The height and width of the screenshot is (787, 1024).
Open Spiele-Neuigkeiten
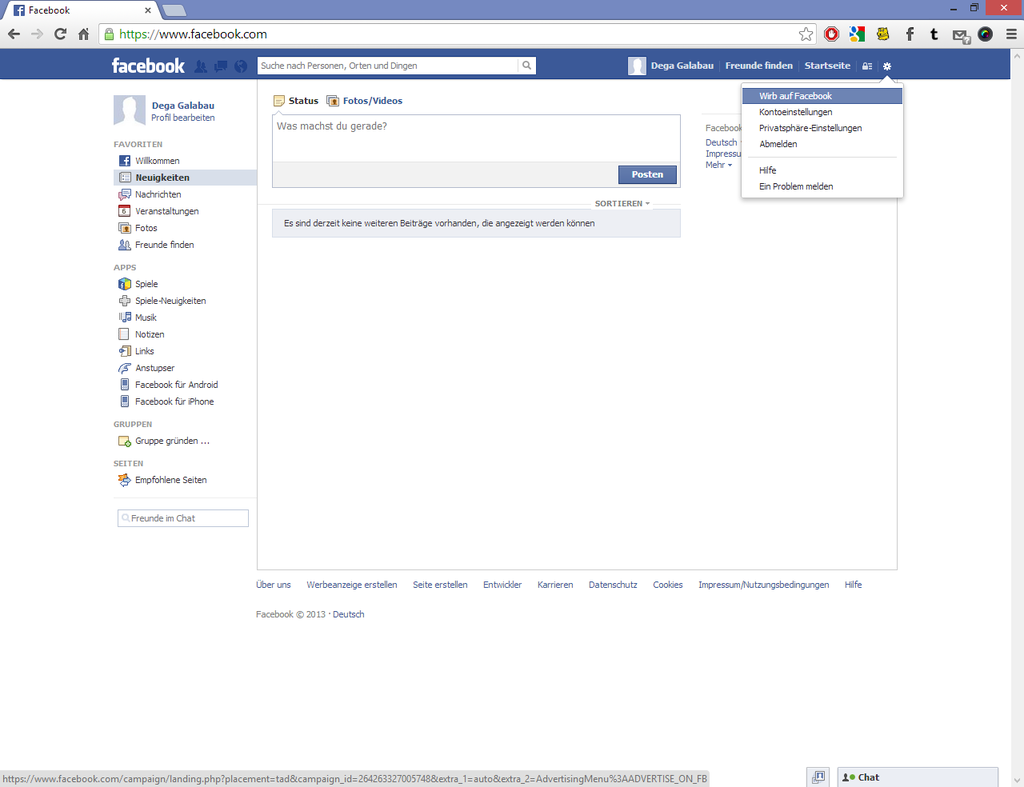(170, 301)
